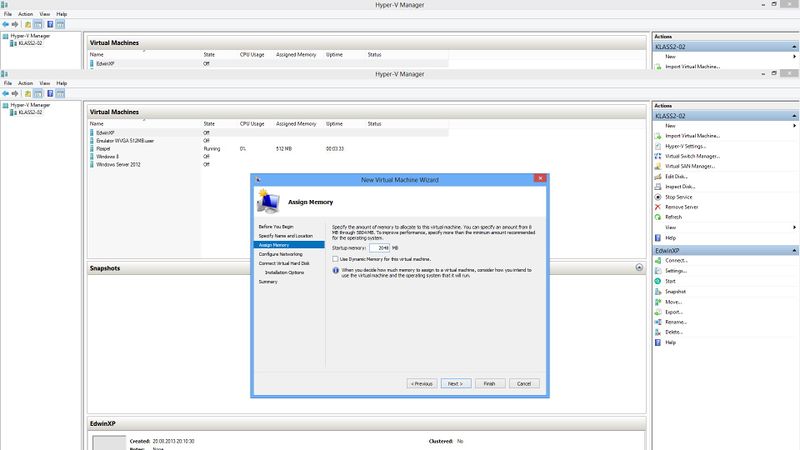Image resolution: width=800 pixels, height=450 pixels.
Task: Expand the View submenu in the Actions pane
Action: 794,227
